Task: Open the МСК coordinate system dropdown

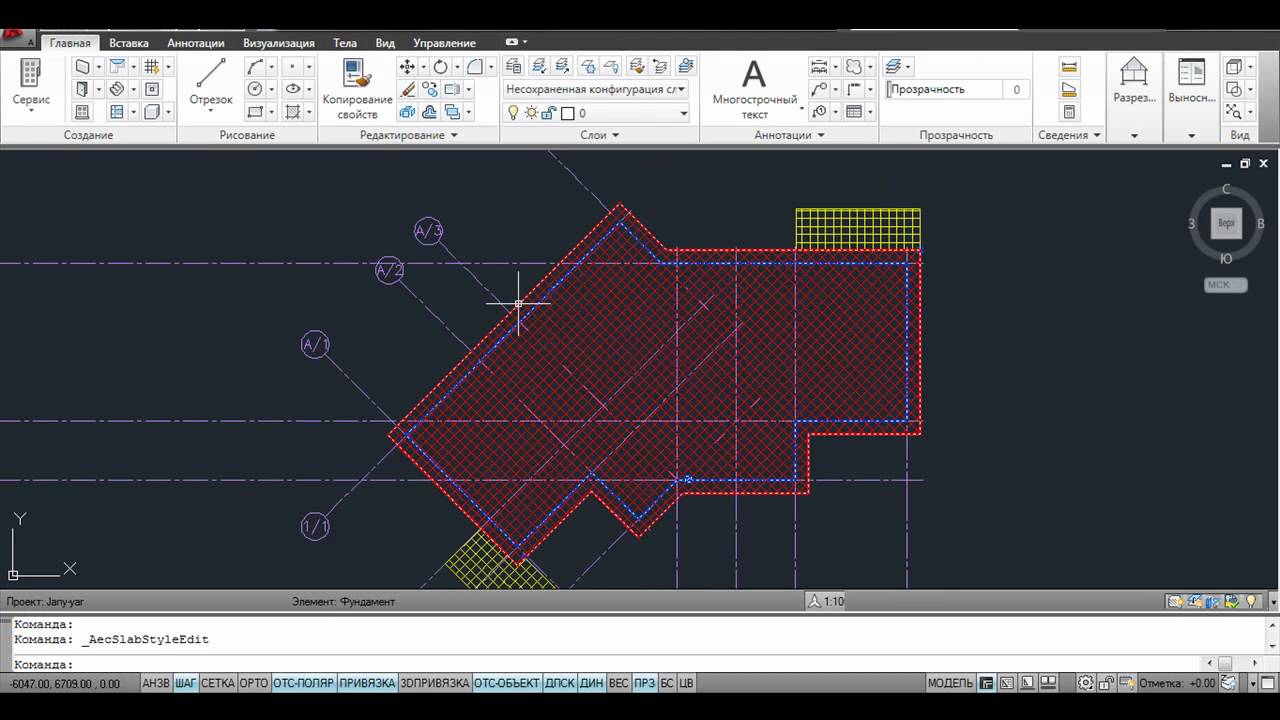Action: 1226,285
